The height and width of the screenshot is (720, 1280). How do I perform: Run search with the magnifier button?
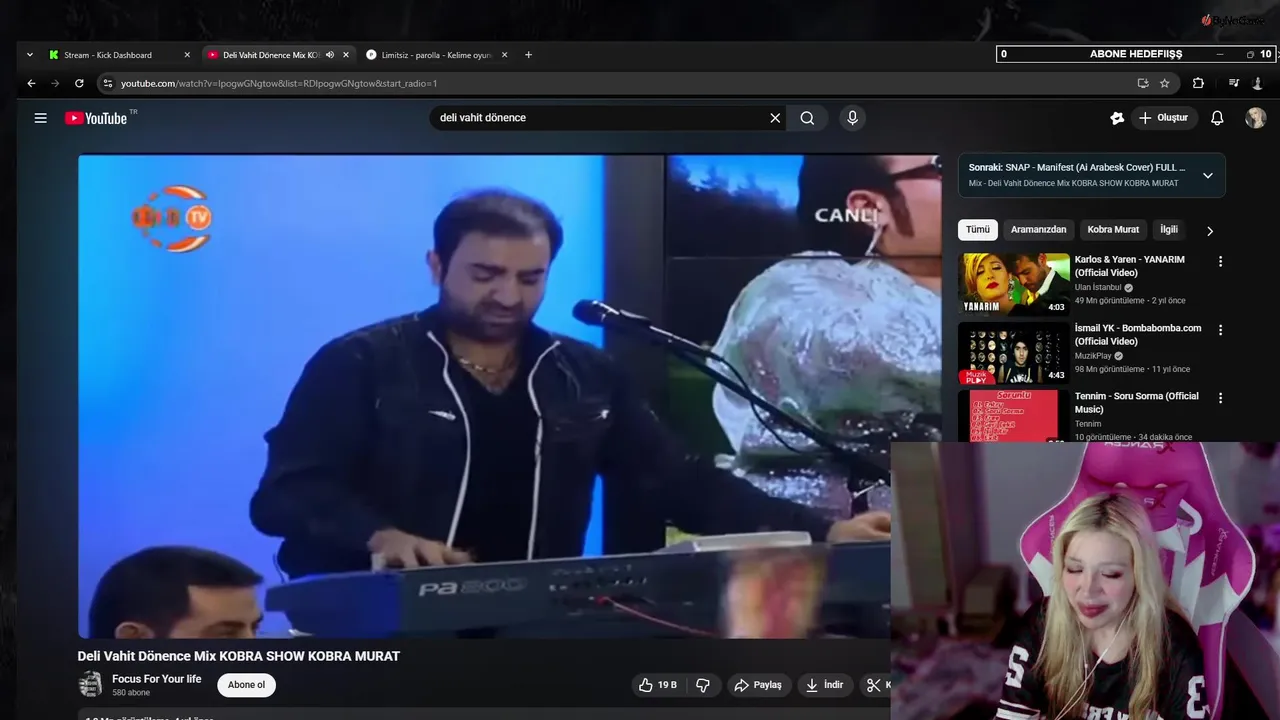(807, 118)
